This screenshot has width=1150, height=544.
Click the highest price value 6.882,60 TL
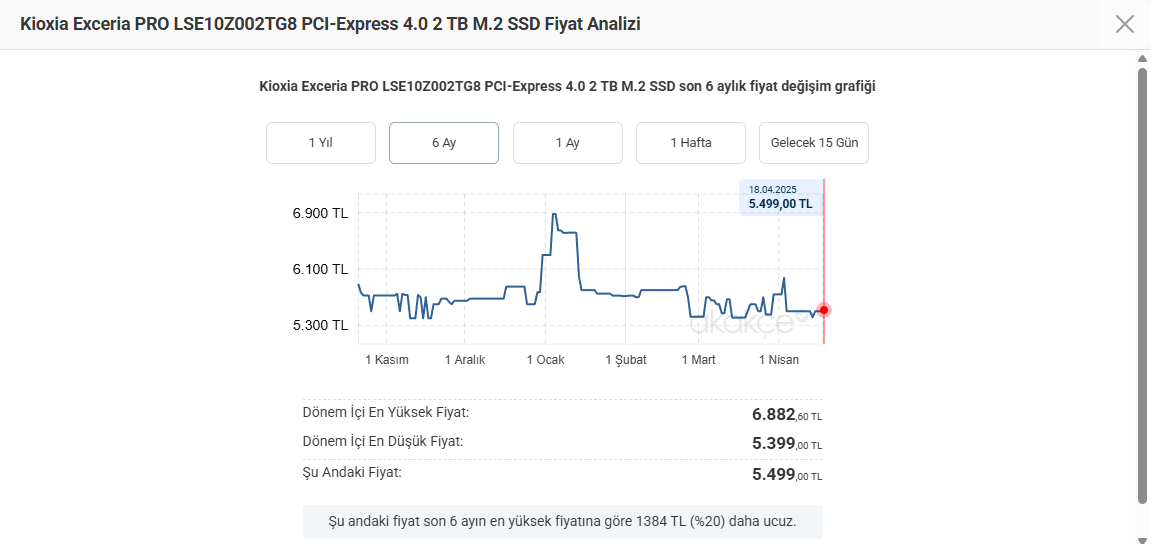pos(786,414)
